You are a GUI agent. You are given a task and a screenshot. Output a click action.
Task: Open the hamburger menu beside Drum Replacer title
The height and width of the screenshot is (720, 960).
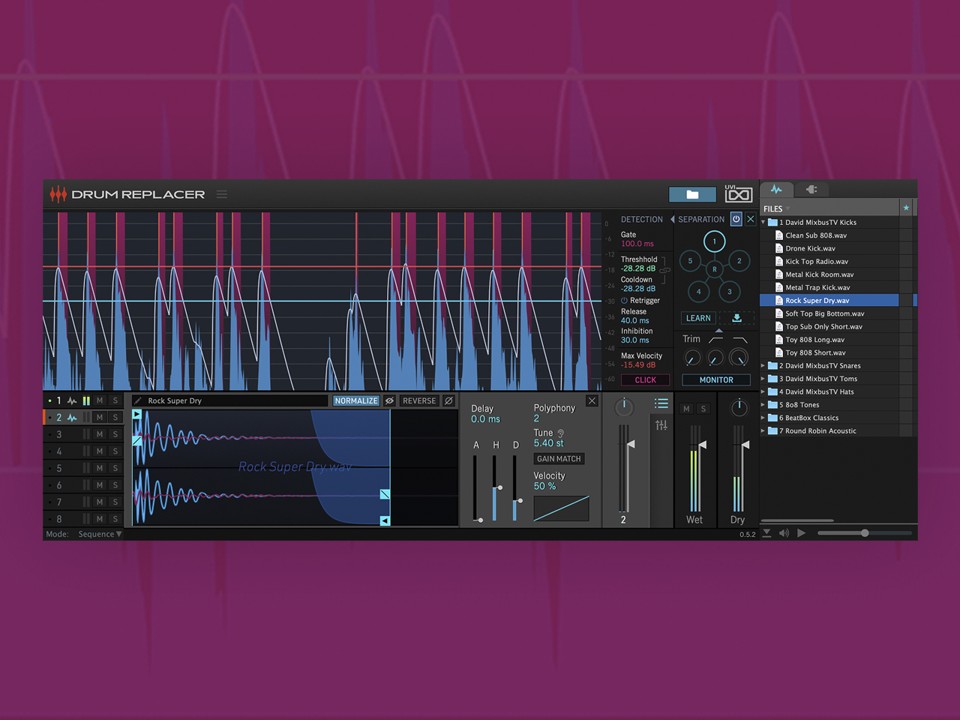coord(222,194)
